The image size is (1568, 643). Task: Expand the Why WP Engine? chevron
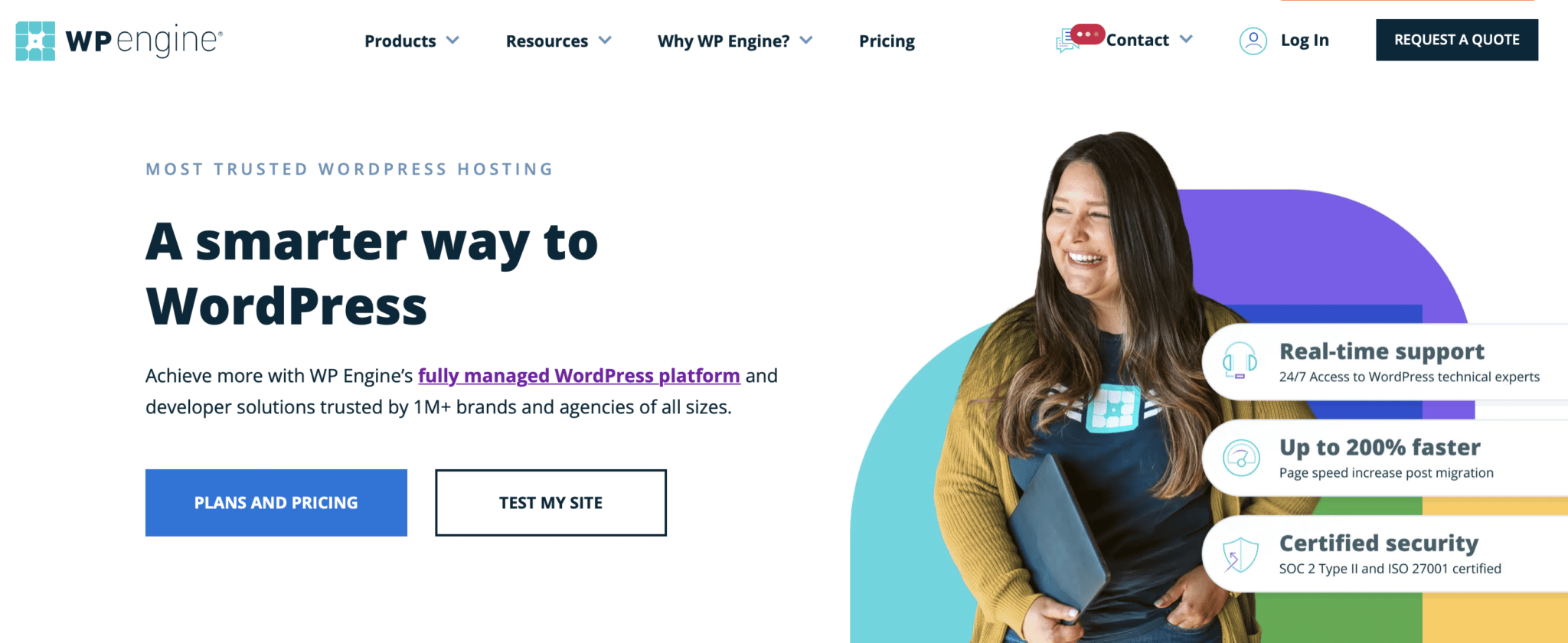click(806, 40)
